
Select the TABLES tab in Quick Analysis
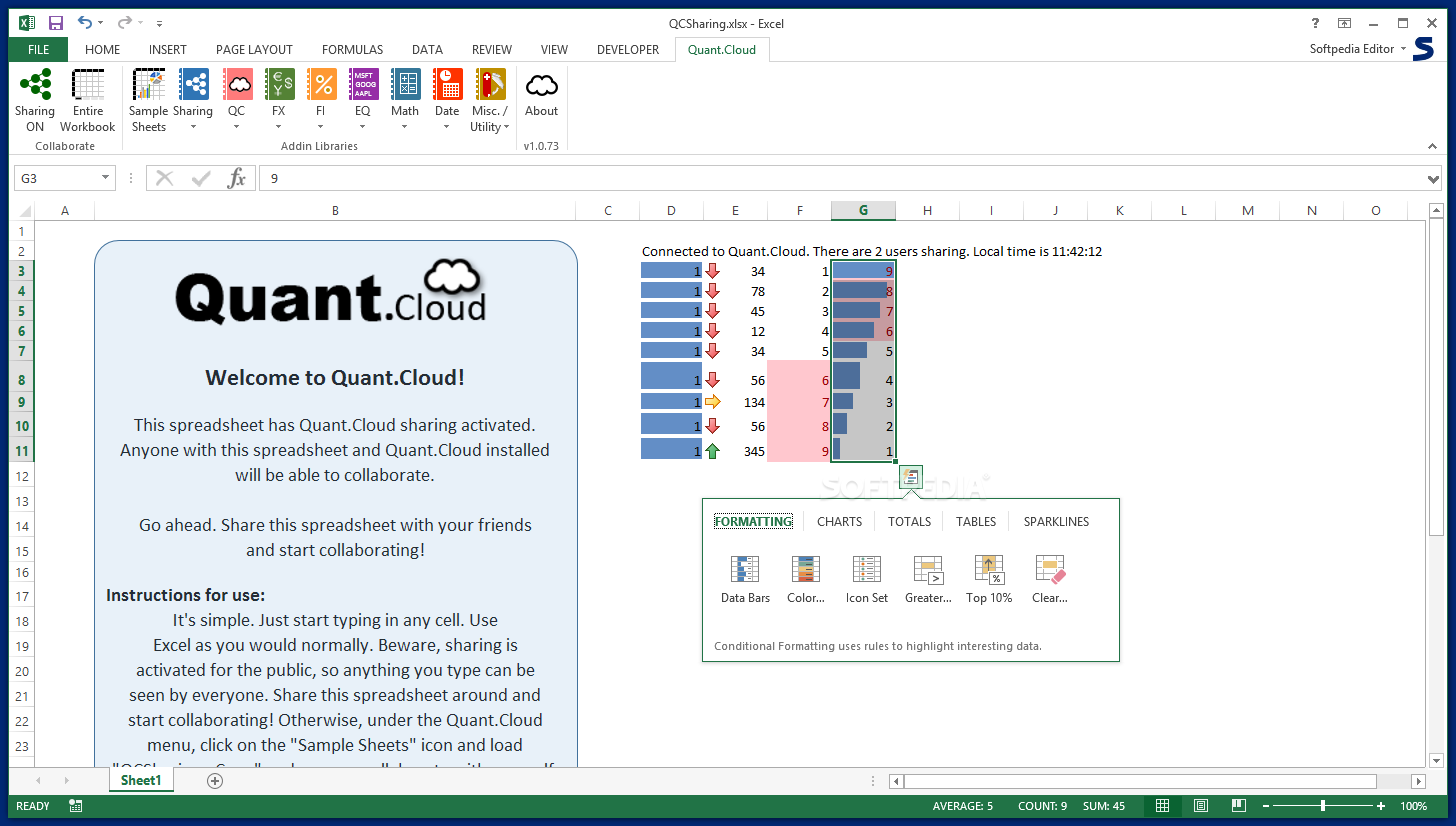[x=976, y=521]
